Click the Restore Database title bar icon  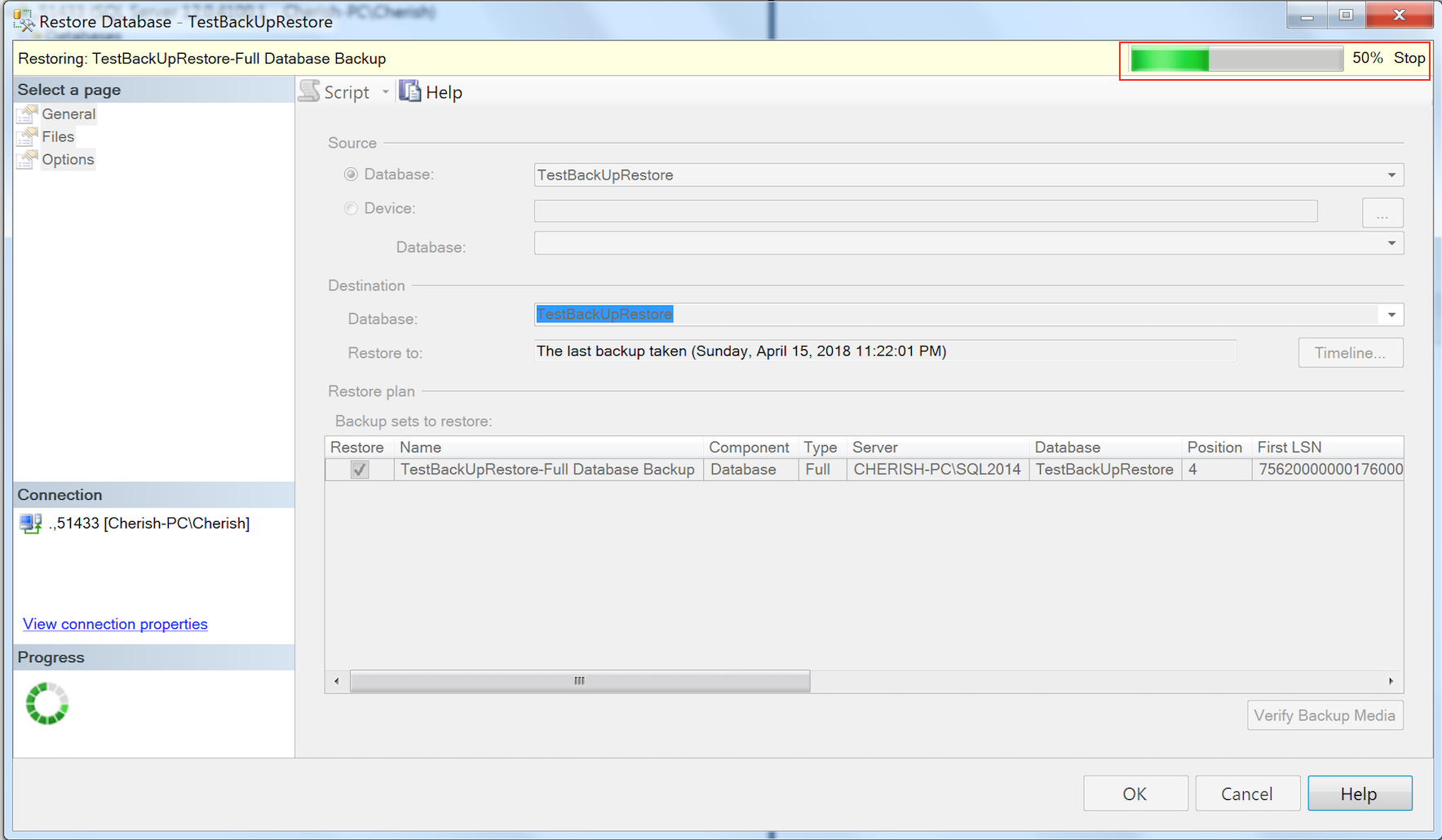24,20
